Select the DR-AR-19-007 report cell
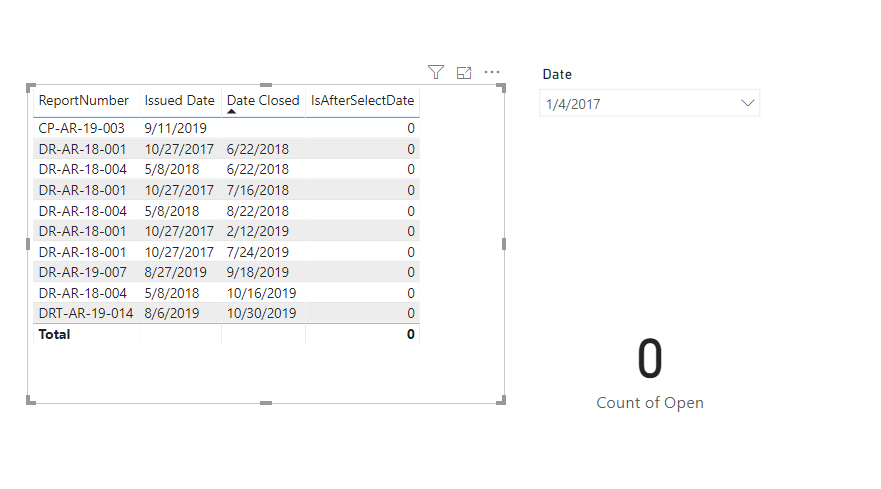 [83, 272]
